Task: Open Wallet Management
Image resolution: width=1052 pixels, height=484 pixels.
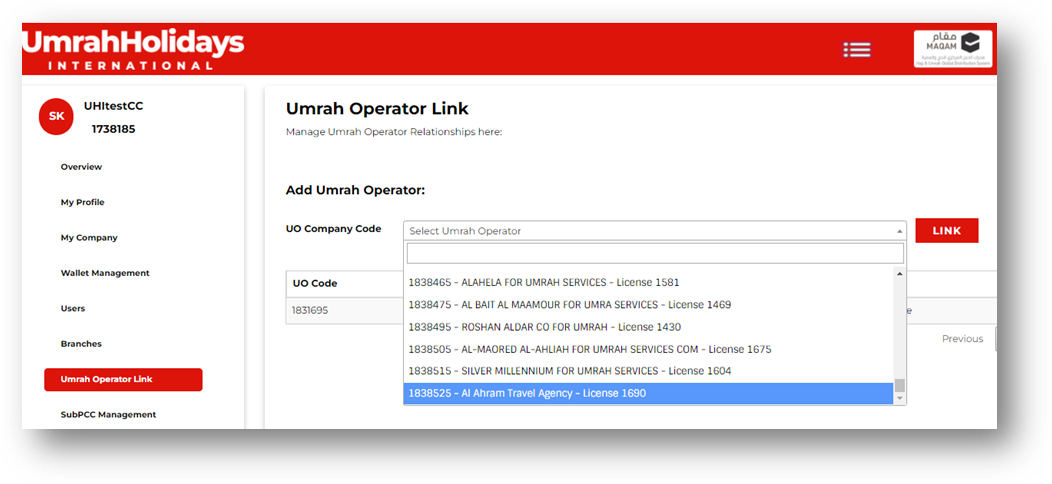Action: (x=105, y=273)
